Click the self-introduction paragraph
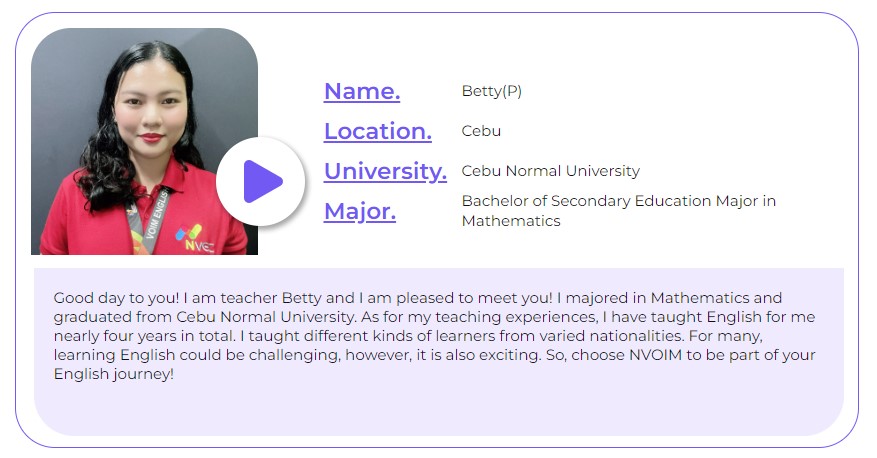The width and height of the screenshot is (877, 458). pos(435,336)
